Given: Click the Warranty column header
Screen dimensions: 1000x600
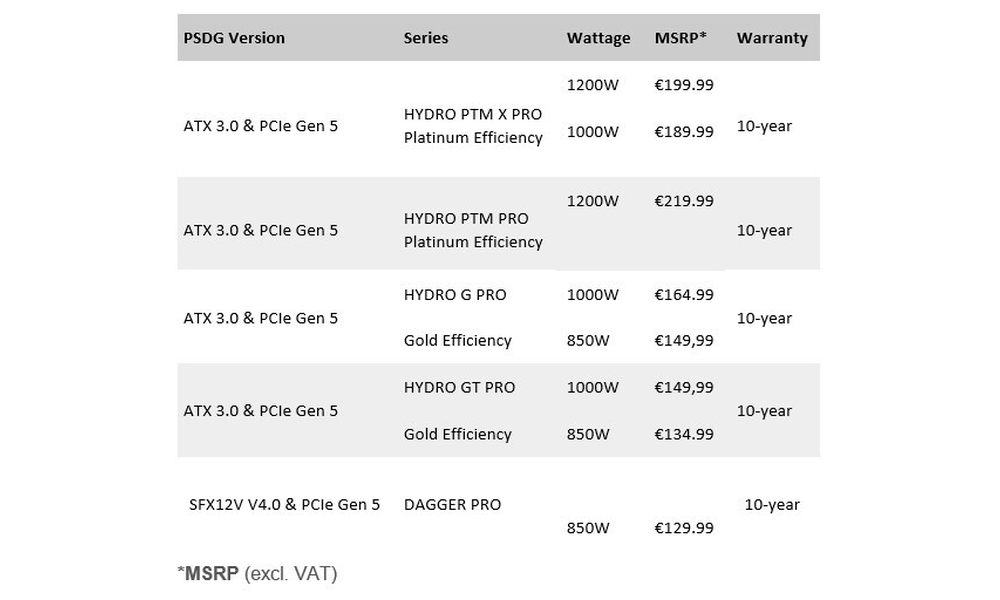Looking at the screenshot, I should pos(772,38).
